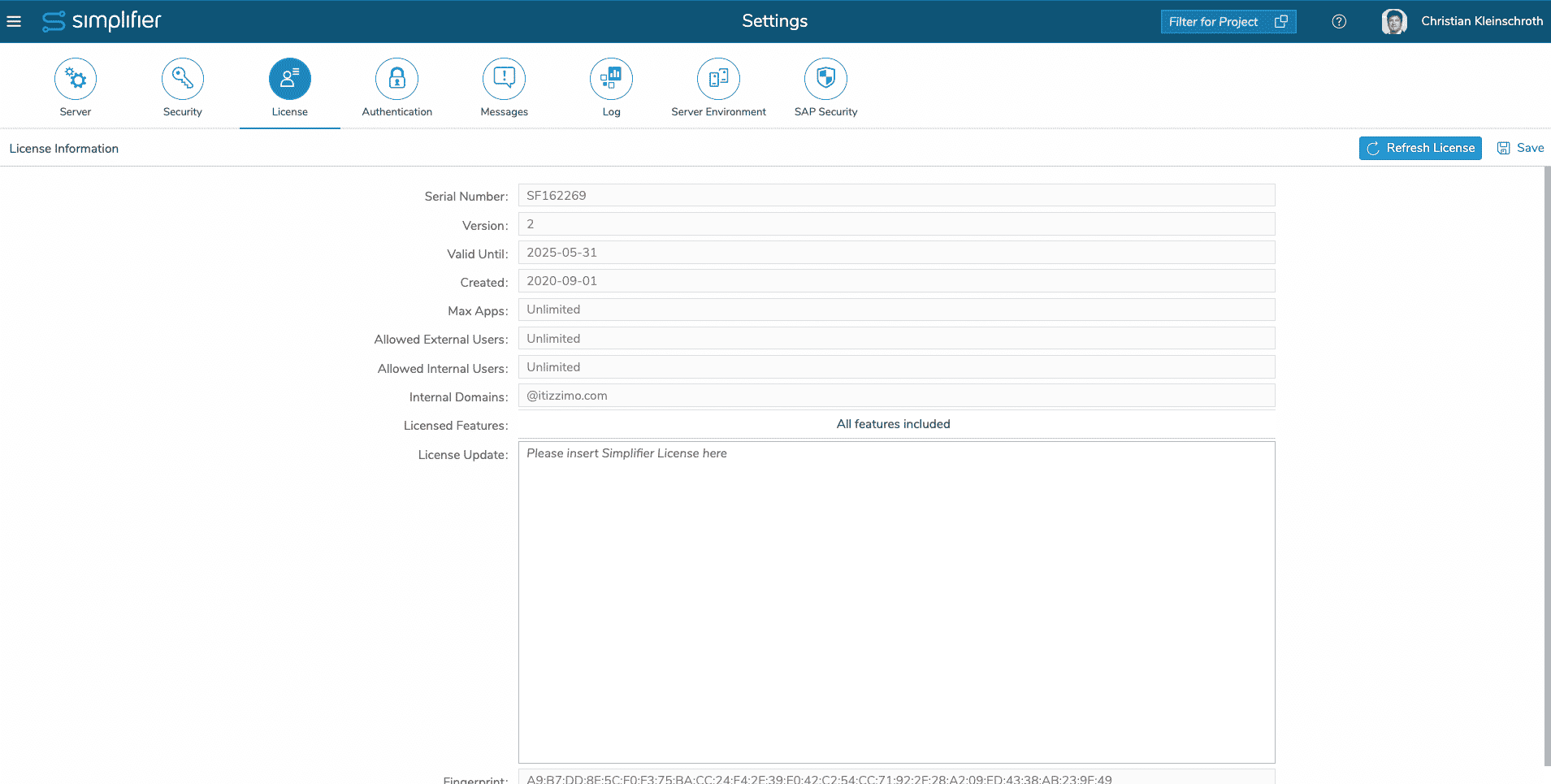Click the All features included text
The width and height of the screenshot is (1551, 784).
[x=893, y=424]
